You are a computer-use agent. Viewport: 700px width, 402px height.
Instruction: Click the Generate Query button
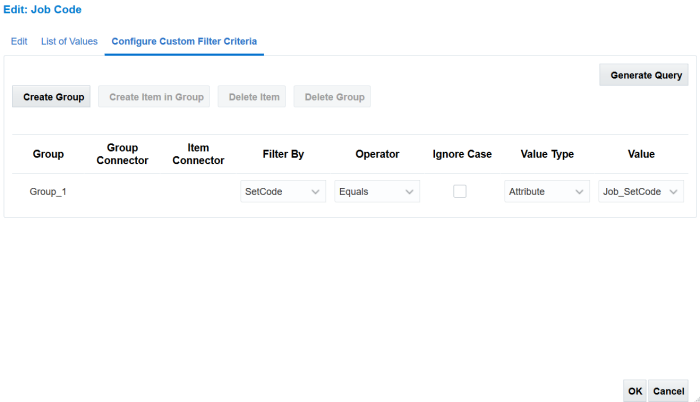[646, 75]
